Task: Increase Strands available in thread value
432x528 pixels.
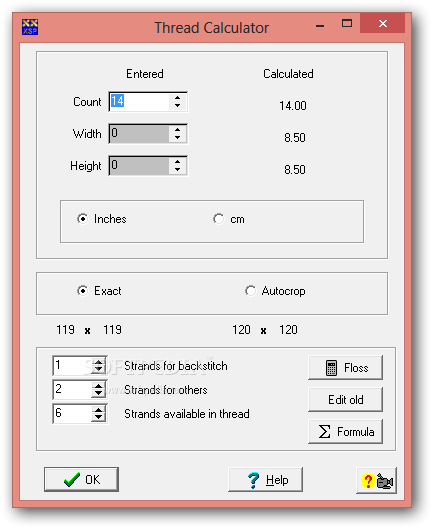Action: 98,410
